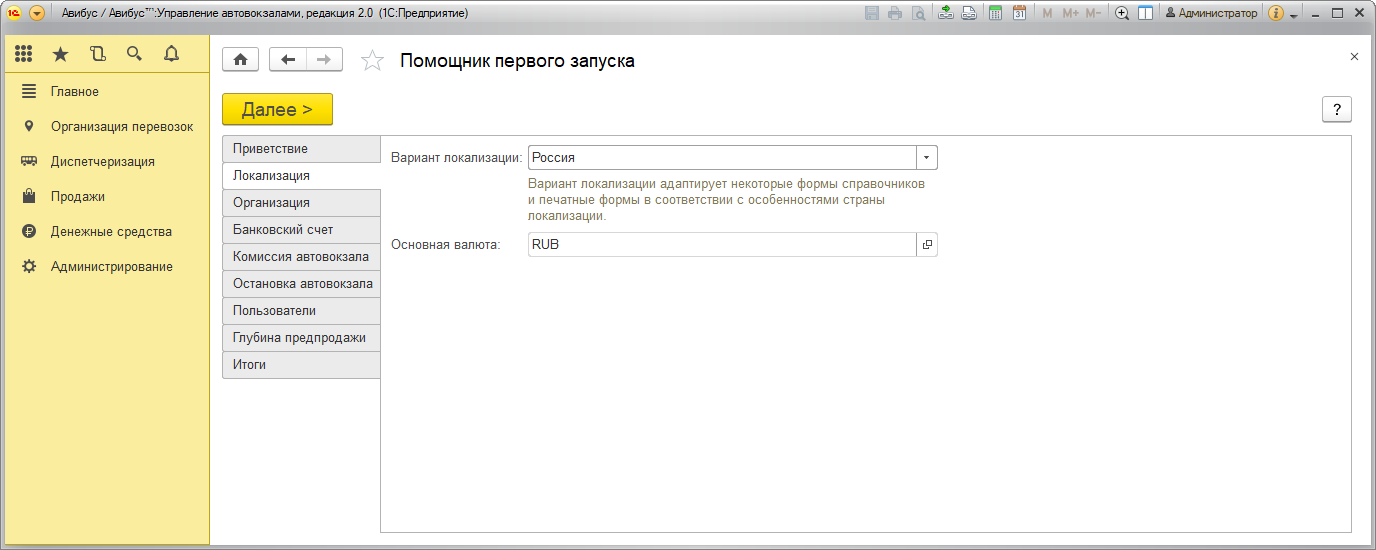
Task: Open the calendar icon in the title bar
Action: 1019,13
